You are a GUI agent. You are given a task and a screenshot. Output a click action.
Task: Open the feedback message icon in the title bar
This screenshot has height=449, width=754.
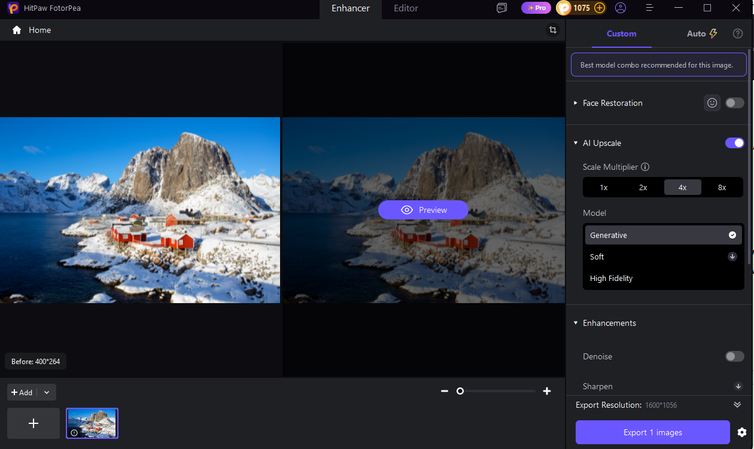click(502, 8)
